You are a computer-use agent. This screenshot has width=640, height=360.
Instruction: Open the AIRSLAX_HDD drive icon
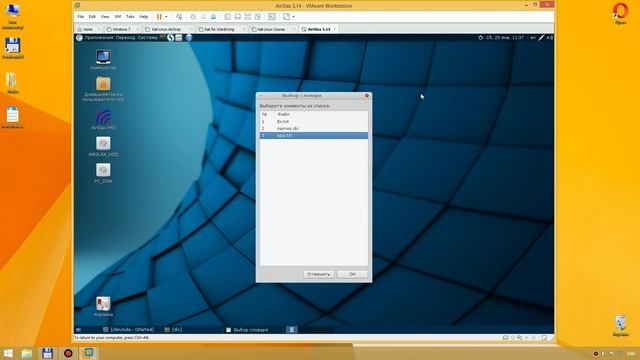103,147
